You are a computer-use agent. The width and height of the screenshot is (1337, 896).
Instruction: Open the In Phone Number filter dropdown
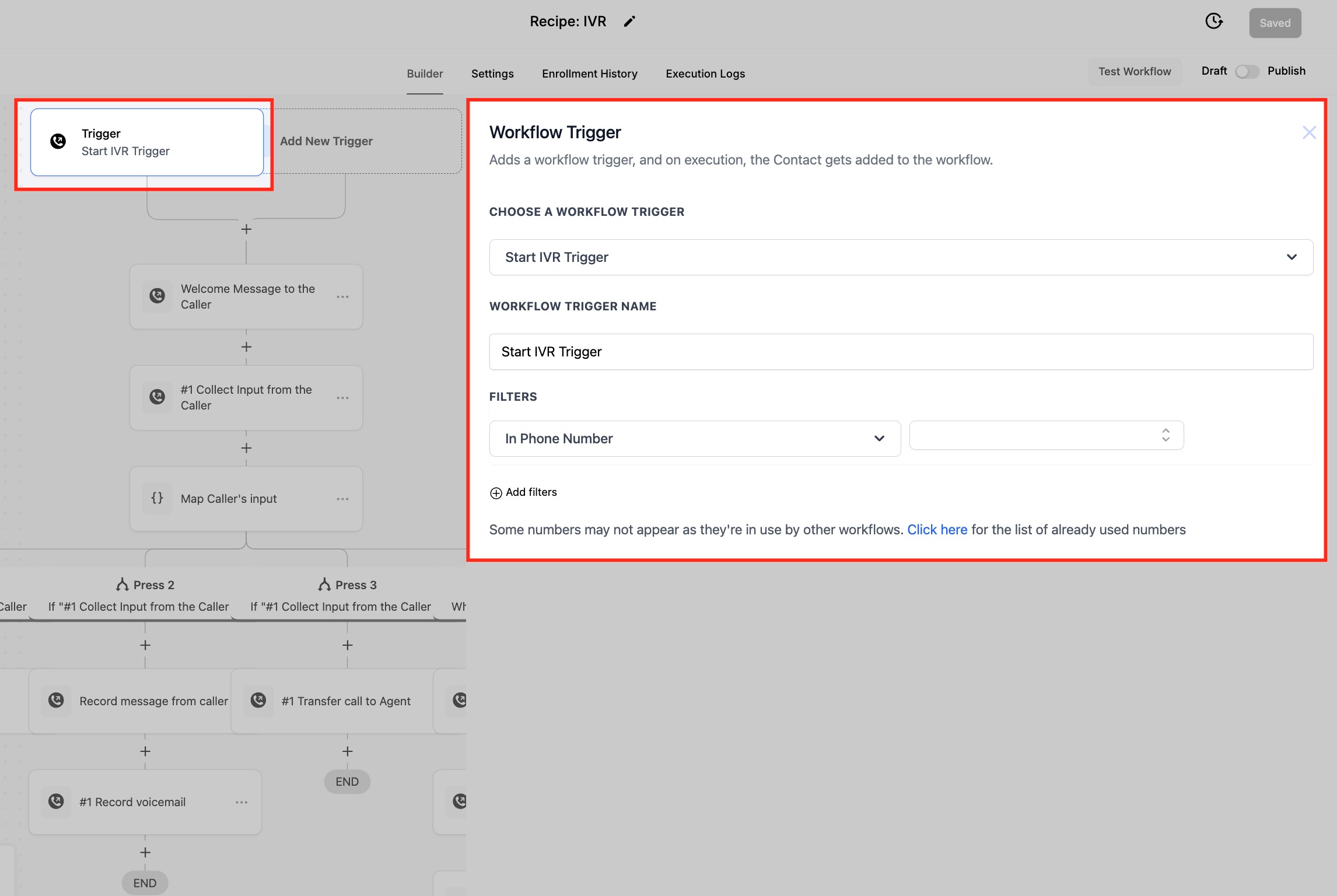point(694,439)
